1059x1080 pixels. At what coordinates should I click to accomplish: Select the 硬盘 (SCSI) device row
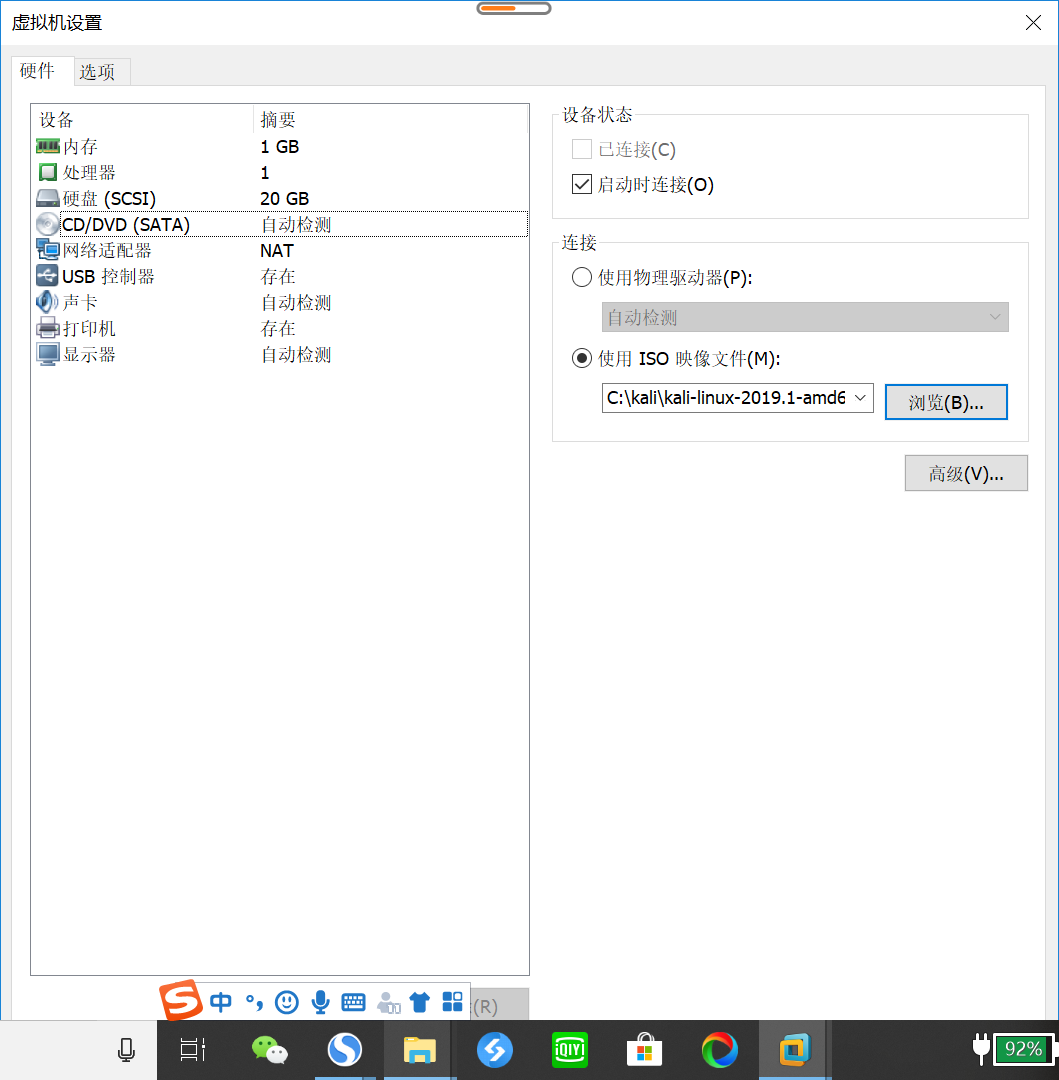(x=281, y=198)
